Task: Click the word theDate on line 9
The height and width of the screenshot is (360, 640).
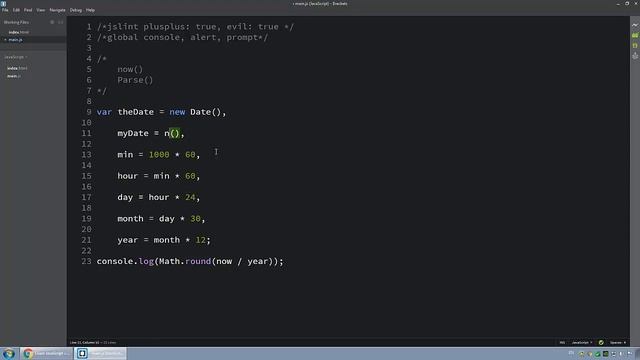Action: [136, 112]
